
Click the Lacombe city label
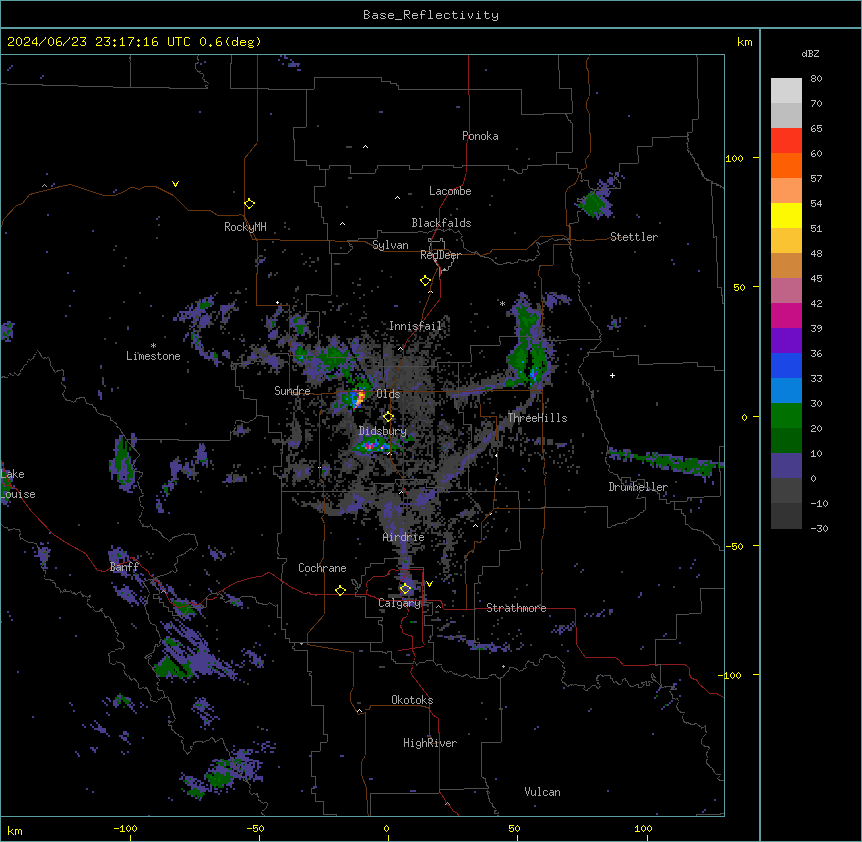coord(450,191)
